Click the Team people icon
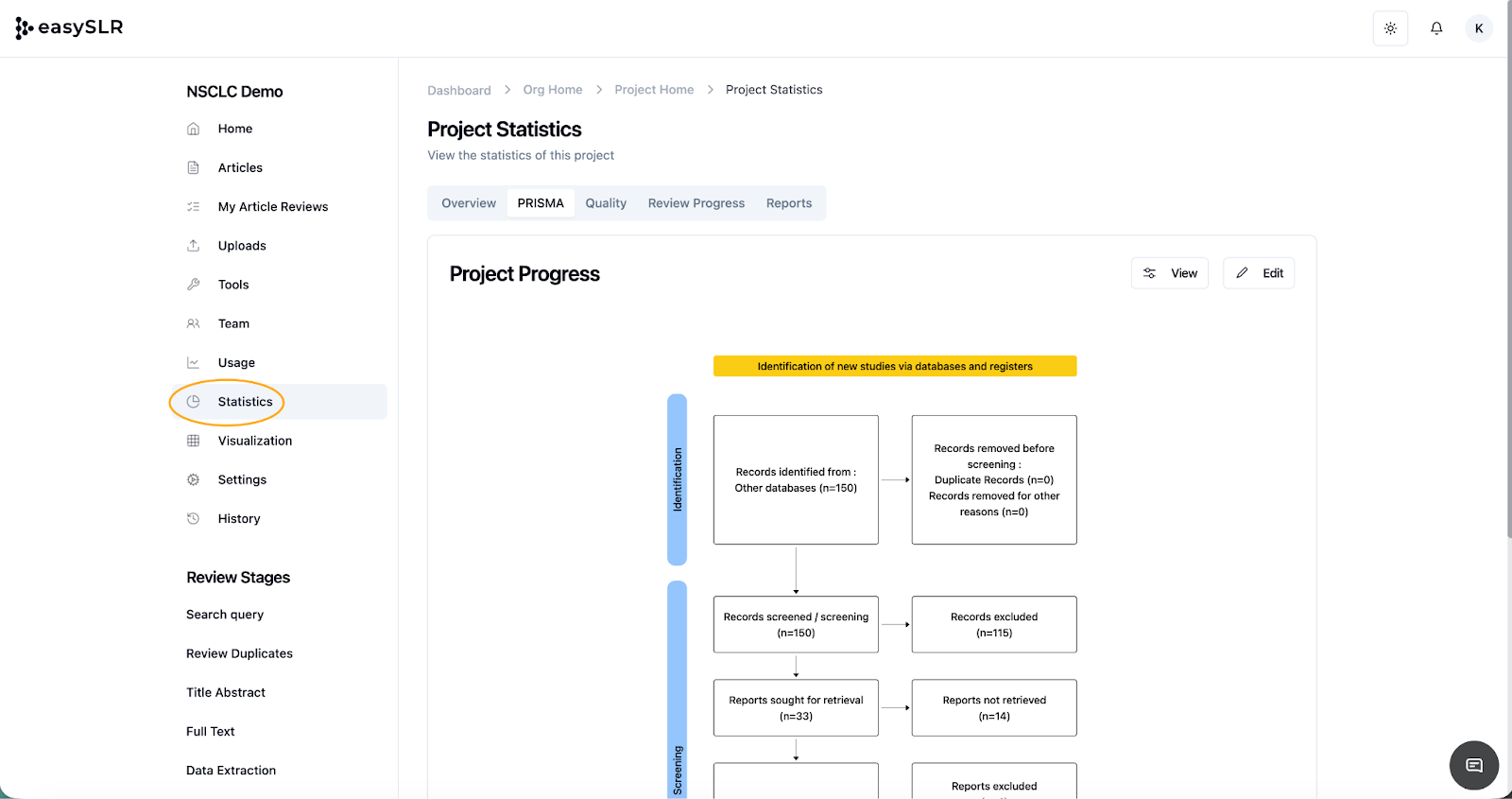The height and width of the screenshot is (799, 1512). click(x=194, y=323)
